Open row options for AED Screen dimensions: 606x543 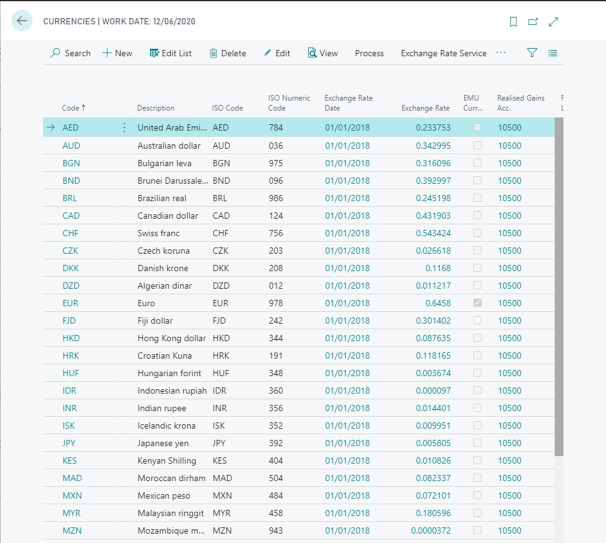[124, 128]
